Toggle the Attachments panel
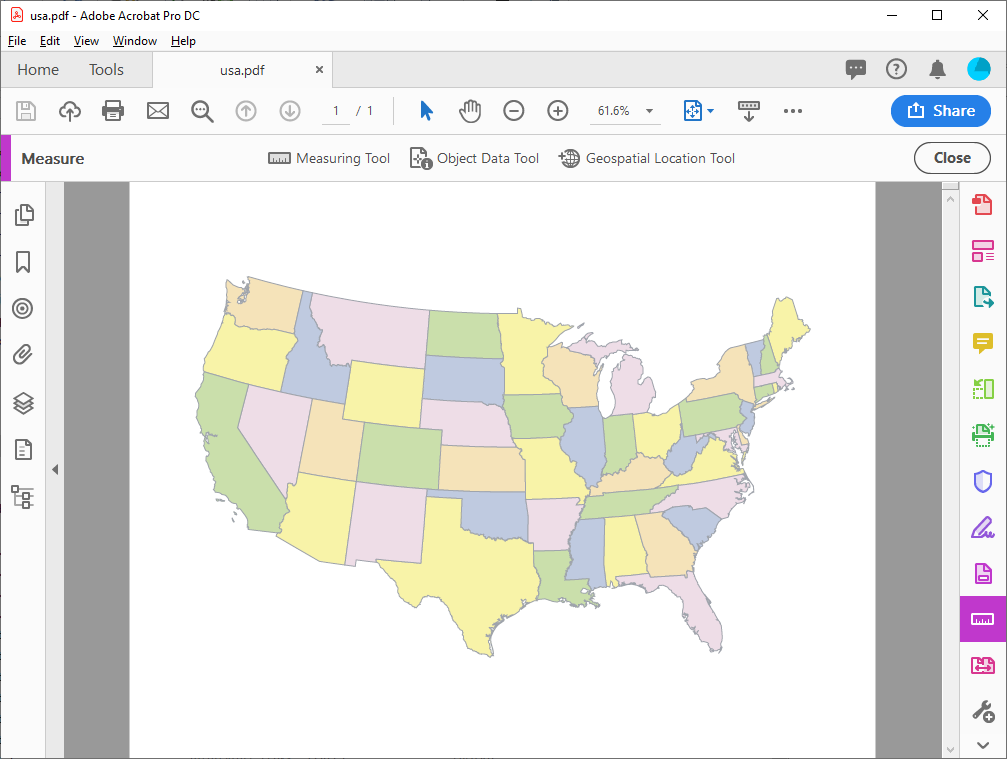 click(x=23, y=355)
